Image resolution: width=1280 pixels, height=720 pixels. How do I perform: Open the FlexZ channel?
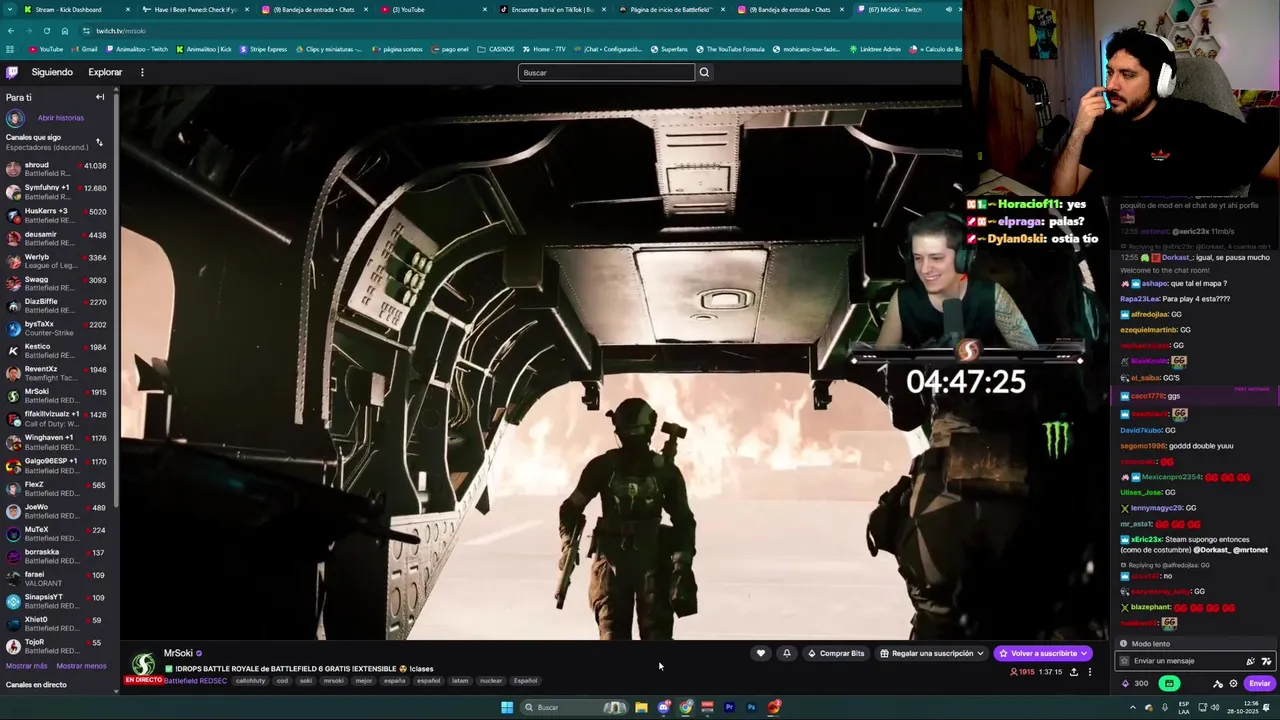coord(57,488)
